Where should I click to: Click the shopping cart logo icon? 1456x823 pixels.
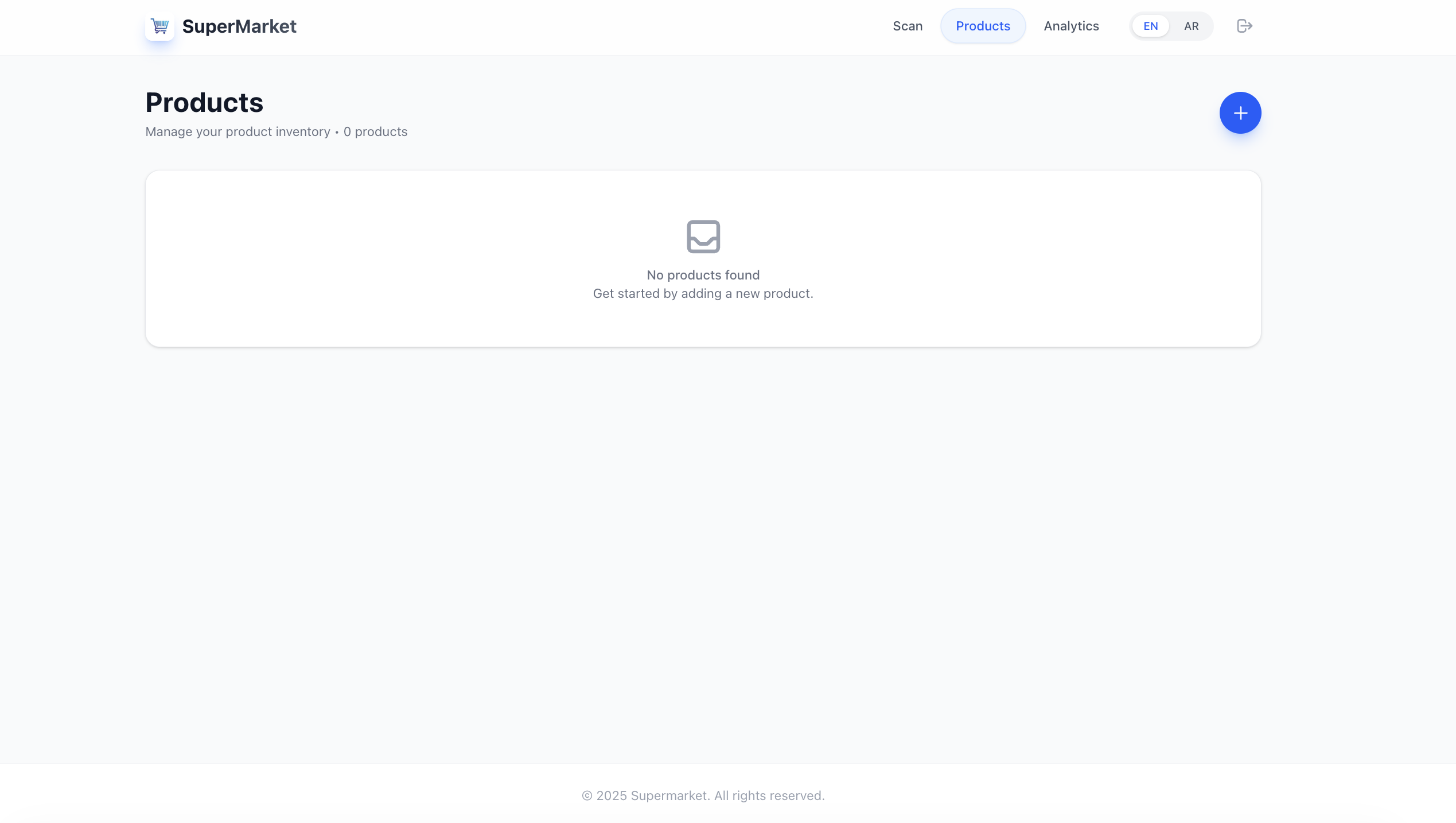pos(159,26)
